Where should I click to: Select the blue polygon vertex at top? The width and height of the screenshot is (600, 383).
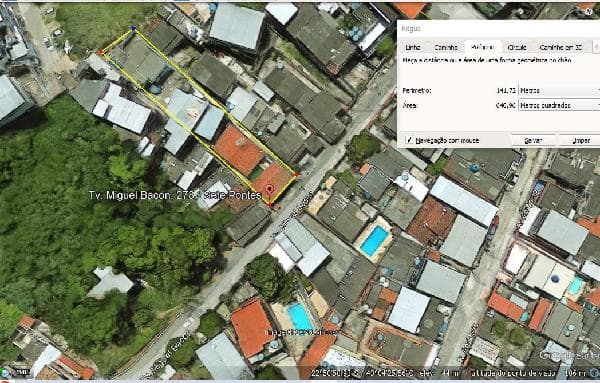pyautogui.click(x=134, y=28)
